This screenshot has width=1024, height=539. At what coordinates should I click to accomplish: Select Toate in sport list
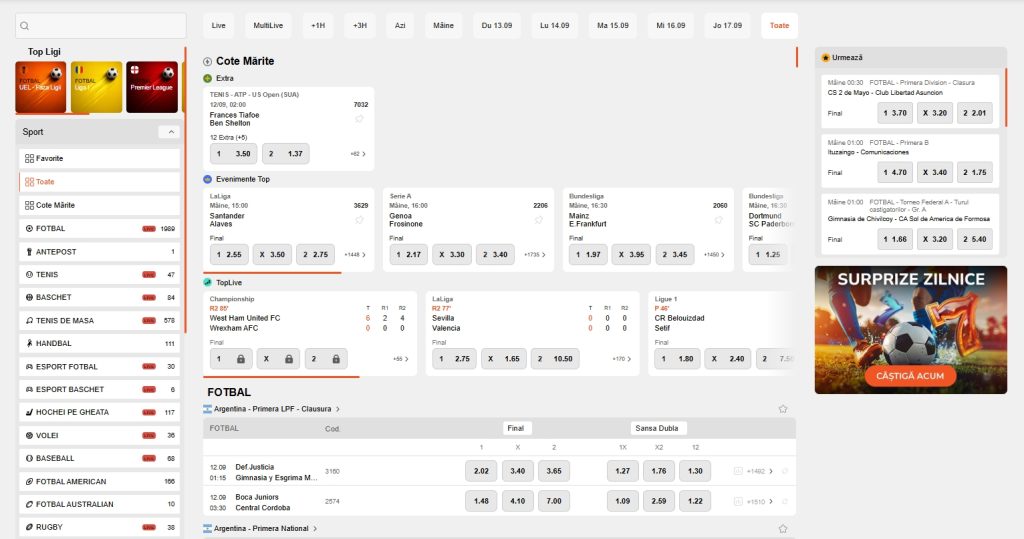(x=99, y=182)
